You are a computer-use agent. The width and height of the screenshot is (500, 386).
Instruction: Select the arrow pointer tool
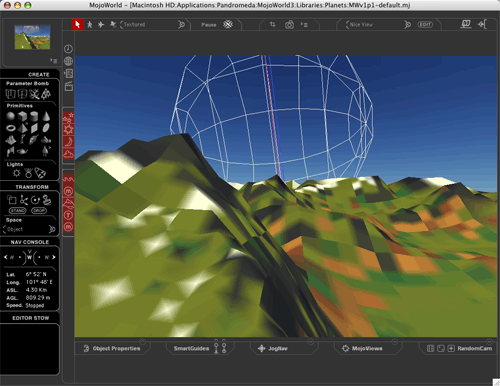(x=78, y=24)
